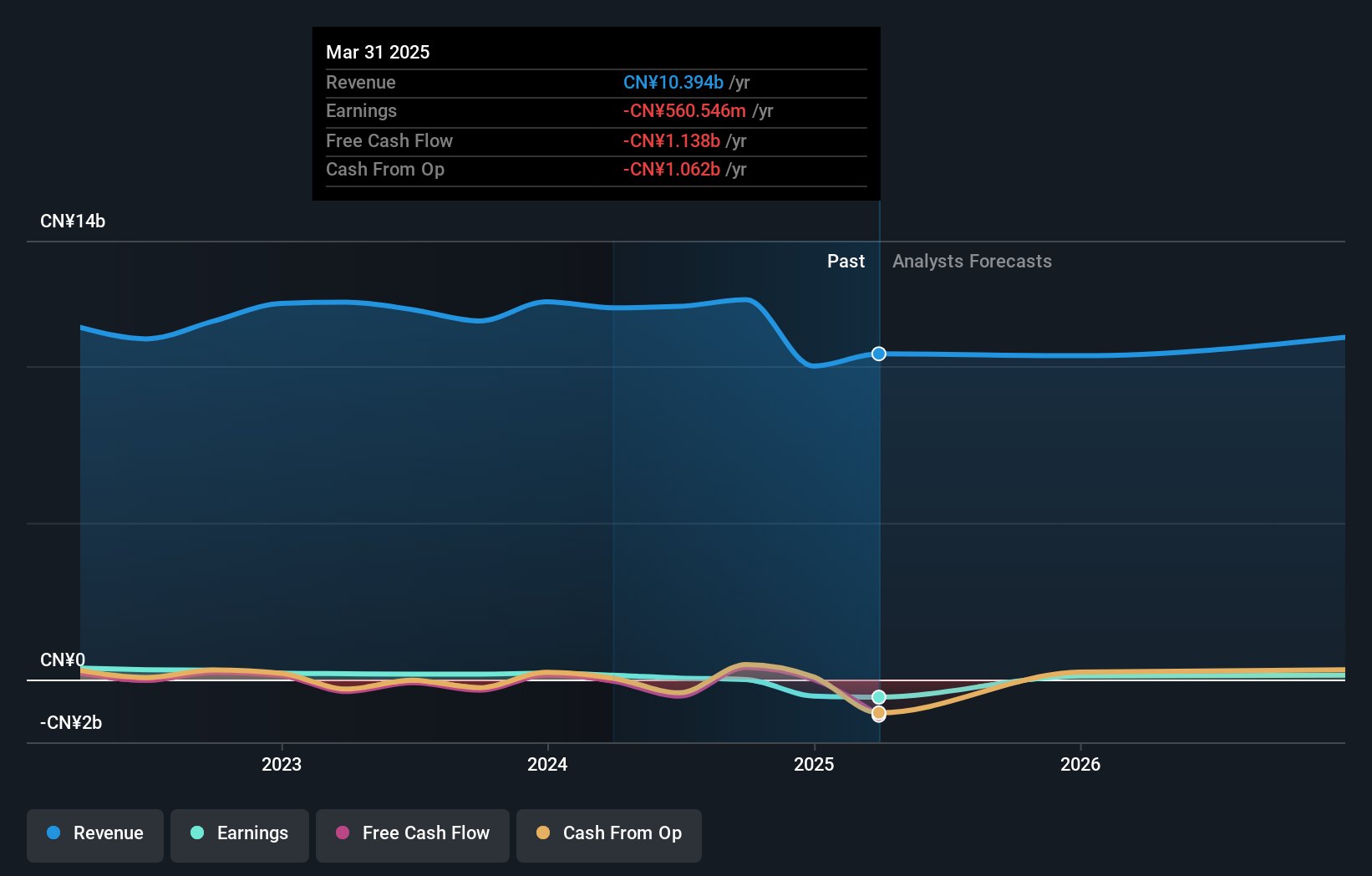The height and width of the screenshot is (876, 1372).
Task: Click the 2023 x-axis label
Action: [x=282, y=764]
